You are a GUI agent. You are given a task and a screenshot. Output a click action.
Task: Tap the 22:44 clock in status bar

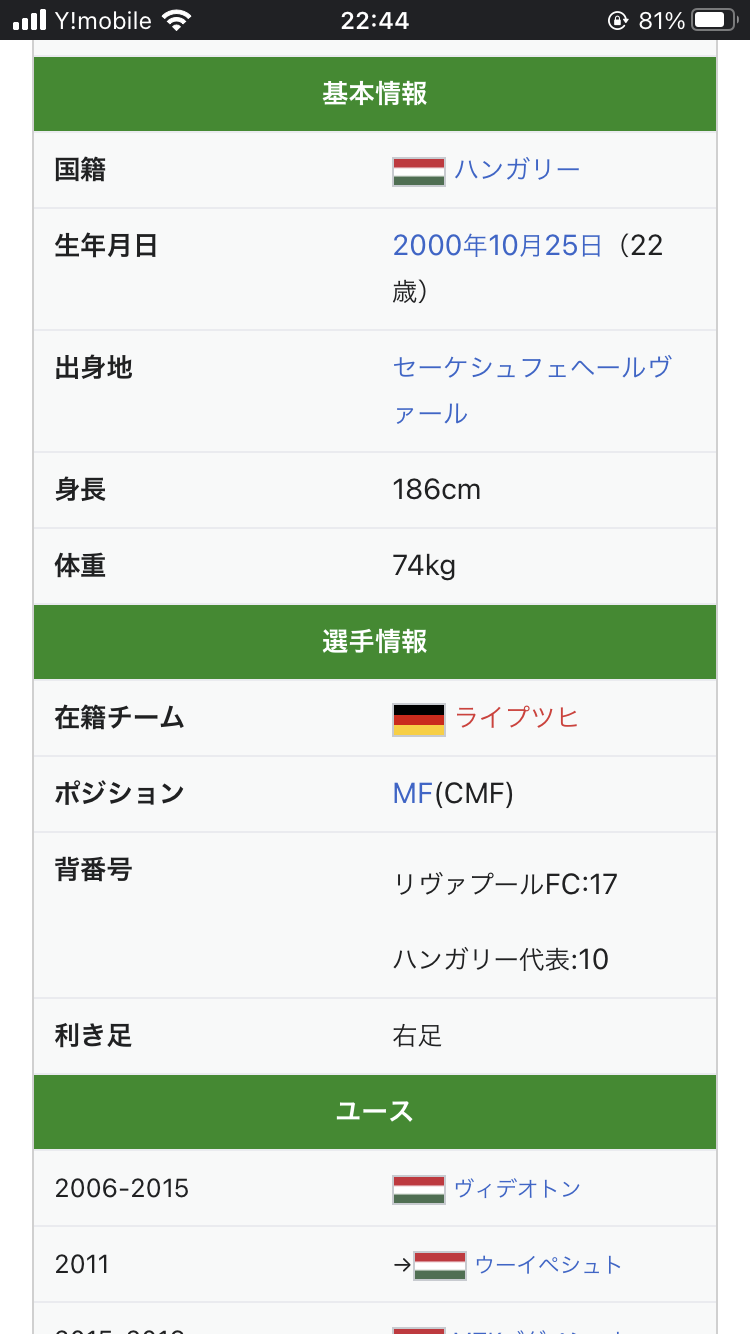point(375,20)
